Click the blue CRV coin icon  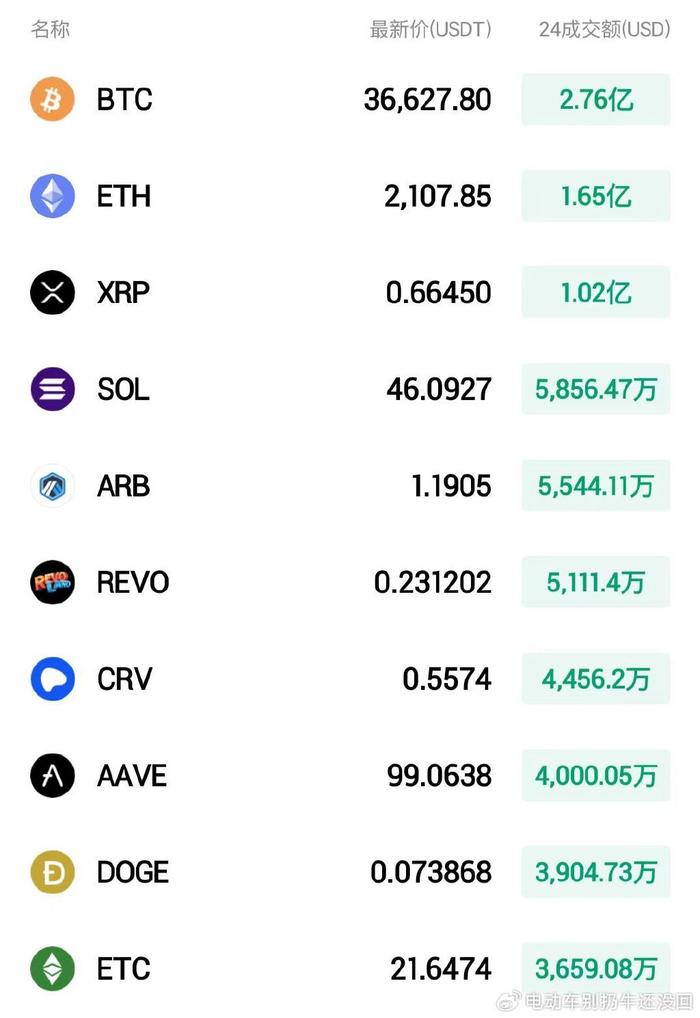coord(52,679)
